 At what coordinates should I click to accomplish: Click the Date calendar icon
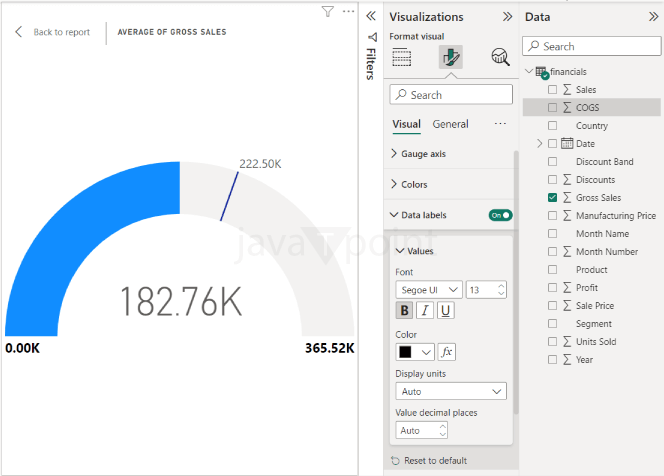tap(567, 144)
